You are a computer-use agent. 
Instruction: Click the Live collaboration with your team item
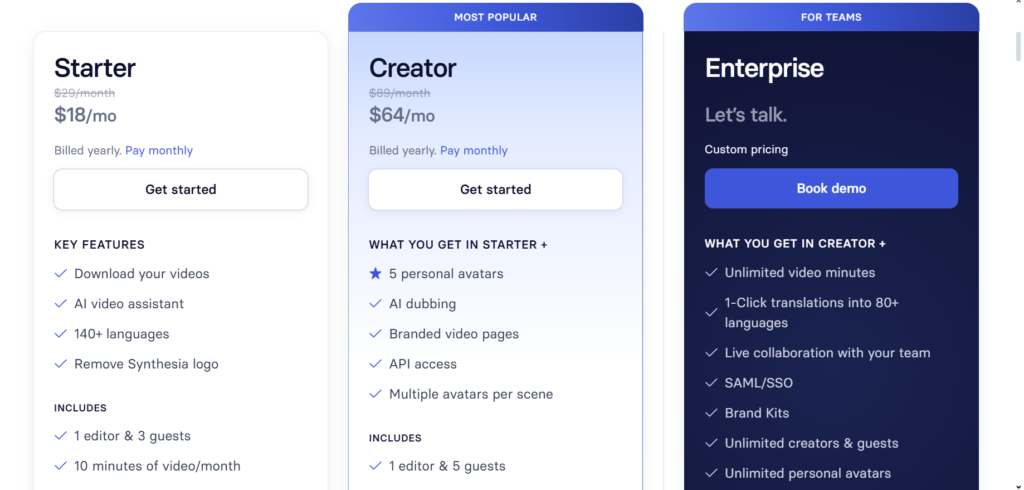click(827, 353)
